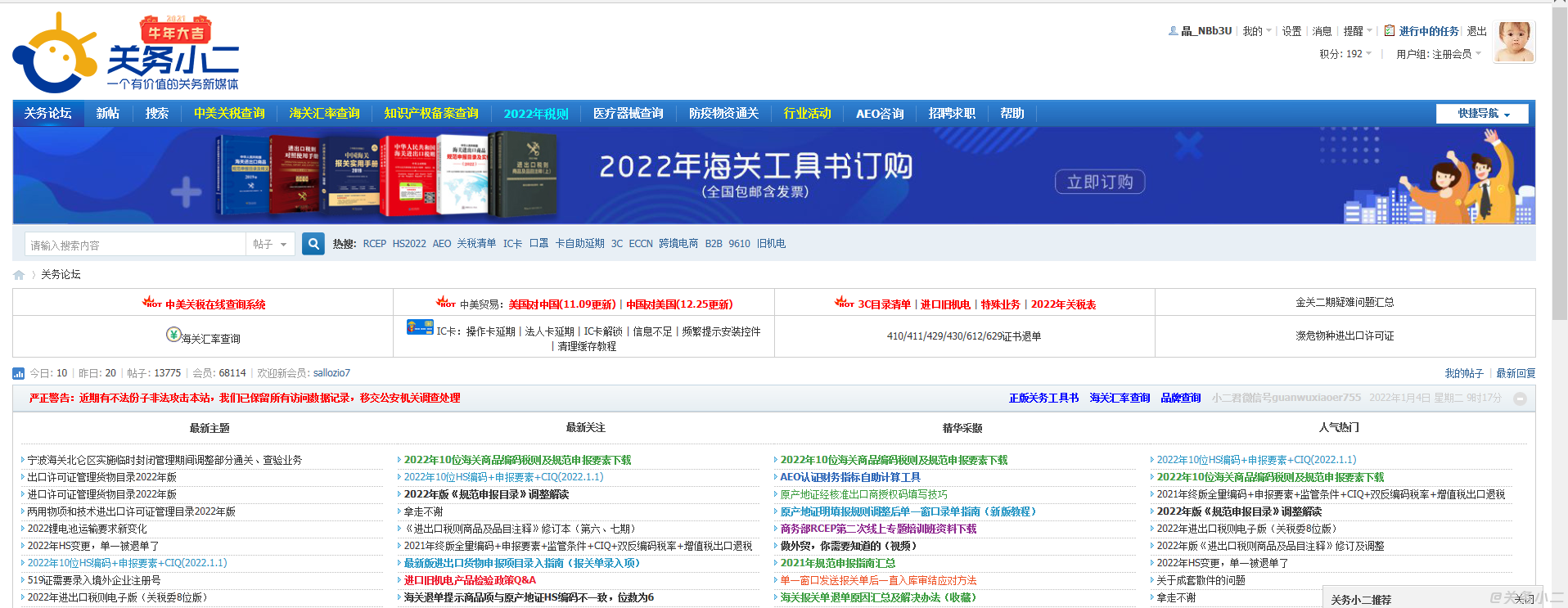Click the HOT icon before 中美关税在线查询系统
The width and height of the screenshot is (1568, 608).
coord(152,302)
